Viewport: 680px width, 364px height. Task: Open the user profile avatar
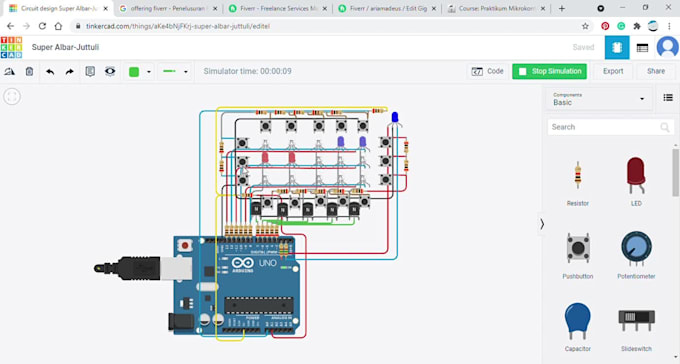pos(667,47)
